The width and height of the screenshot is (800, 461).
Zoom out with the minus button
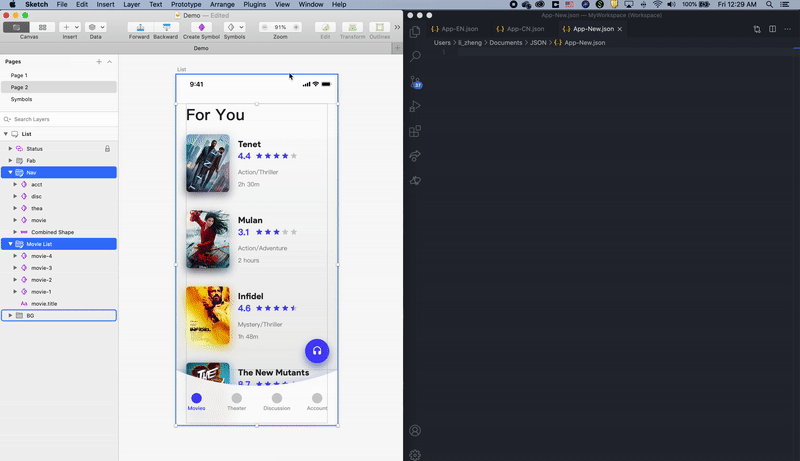pos(264,27)
